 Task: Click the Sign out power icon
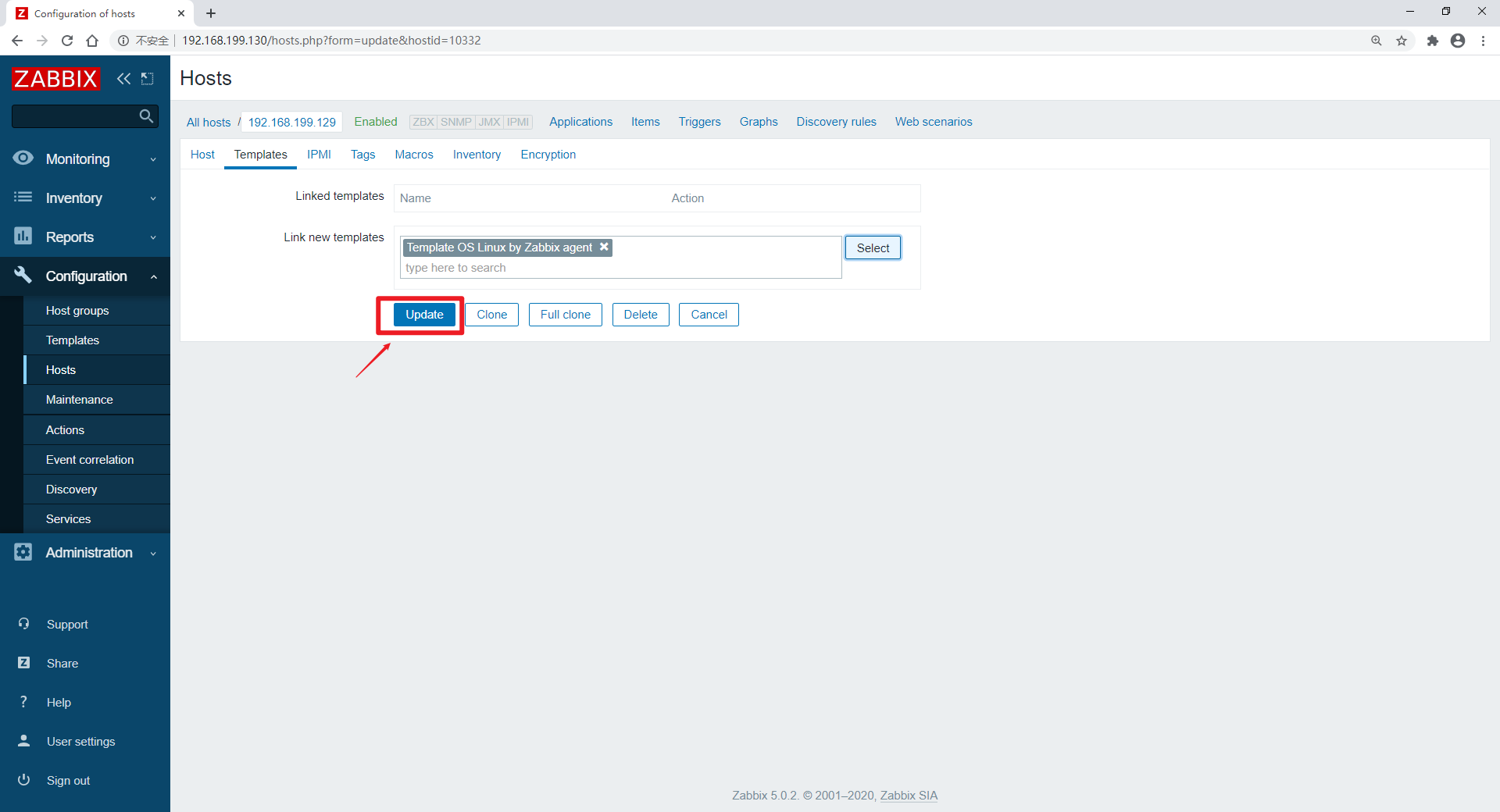point(23,780)
